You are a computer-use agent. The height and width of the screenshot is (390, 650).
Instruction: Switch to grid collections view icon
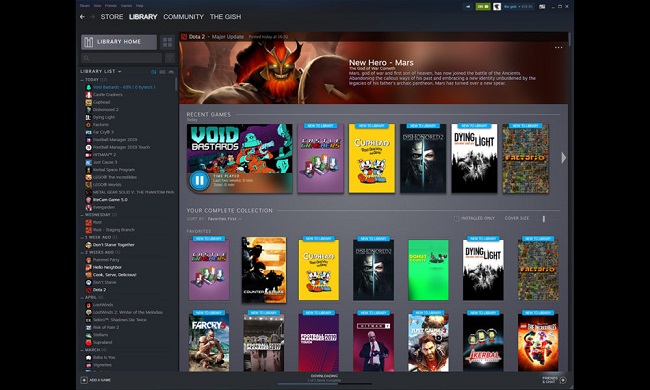(x=167, y=42)
